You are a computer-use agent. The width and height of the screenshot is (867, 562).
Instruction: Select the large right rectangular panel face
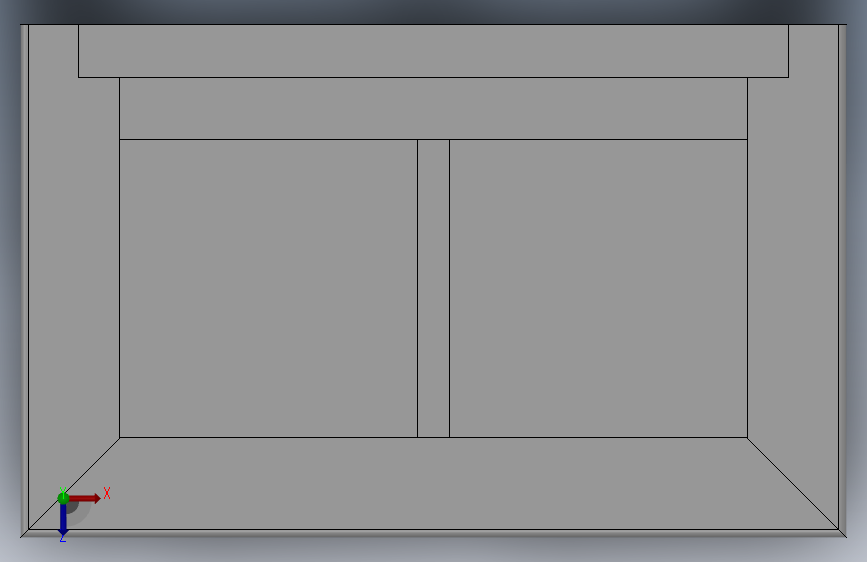[x=598, y=288]
